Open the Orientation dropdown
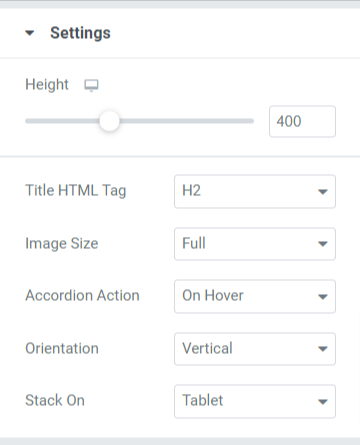360x445 pixels. (255, 349)
